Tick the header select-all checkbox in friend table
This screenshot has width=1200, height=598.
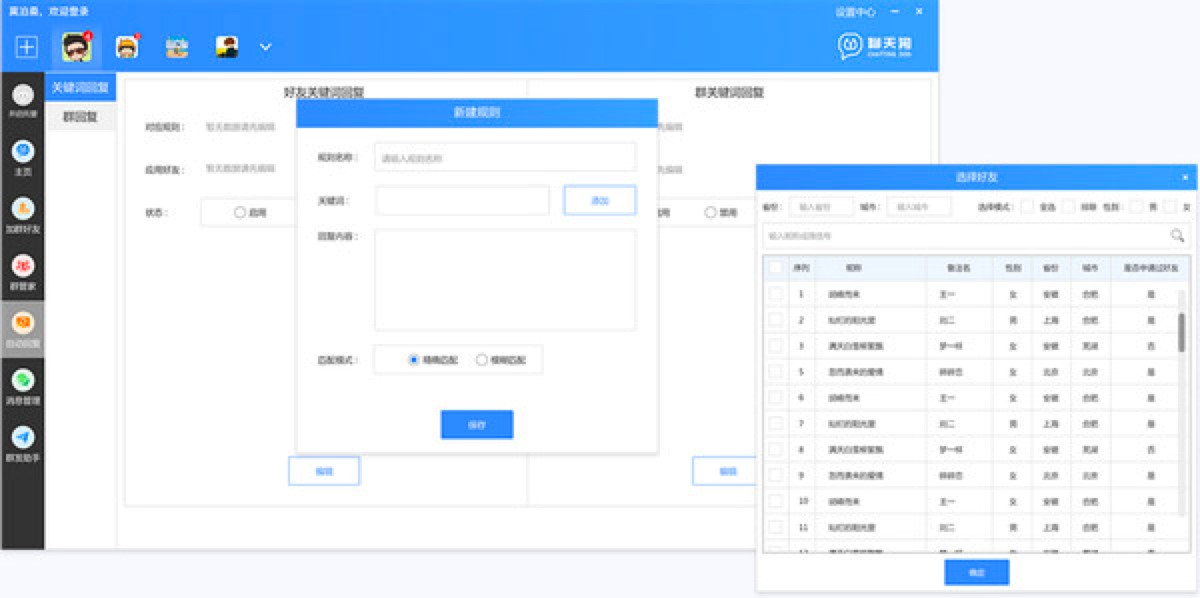776,268
